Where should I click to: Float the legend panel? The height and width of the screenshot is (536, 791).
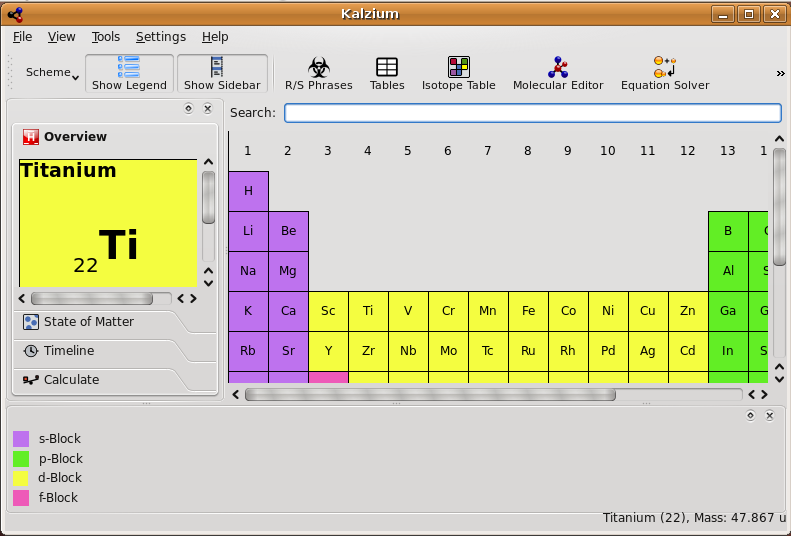point(750,415)
